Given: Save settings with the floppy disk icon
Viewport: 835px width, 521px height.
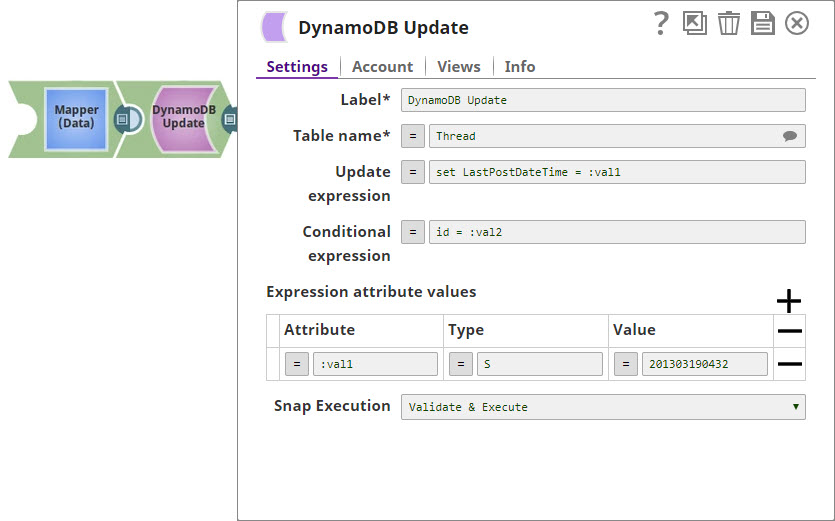Looking at the screenshot, I should [x=763, y=23].
